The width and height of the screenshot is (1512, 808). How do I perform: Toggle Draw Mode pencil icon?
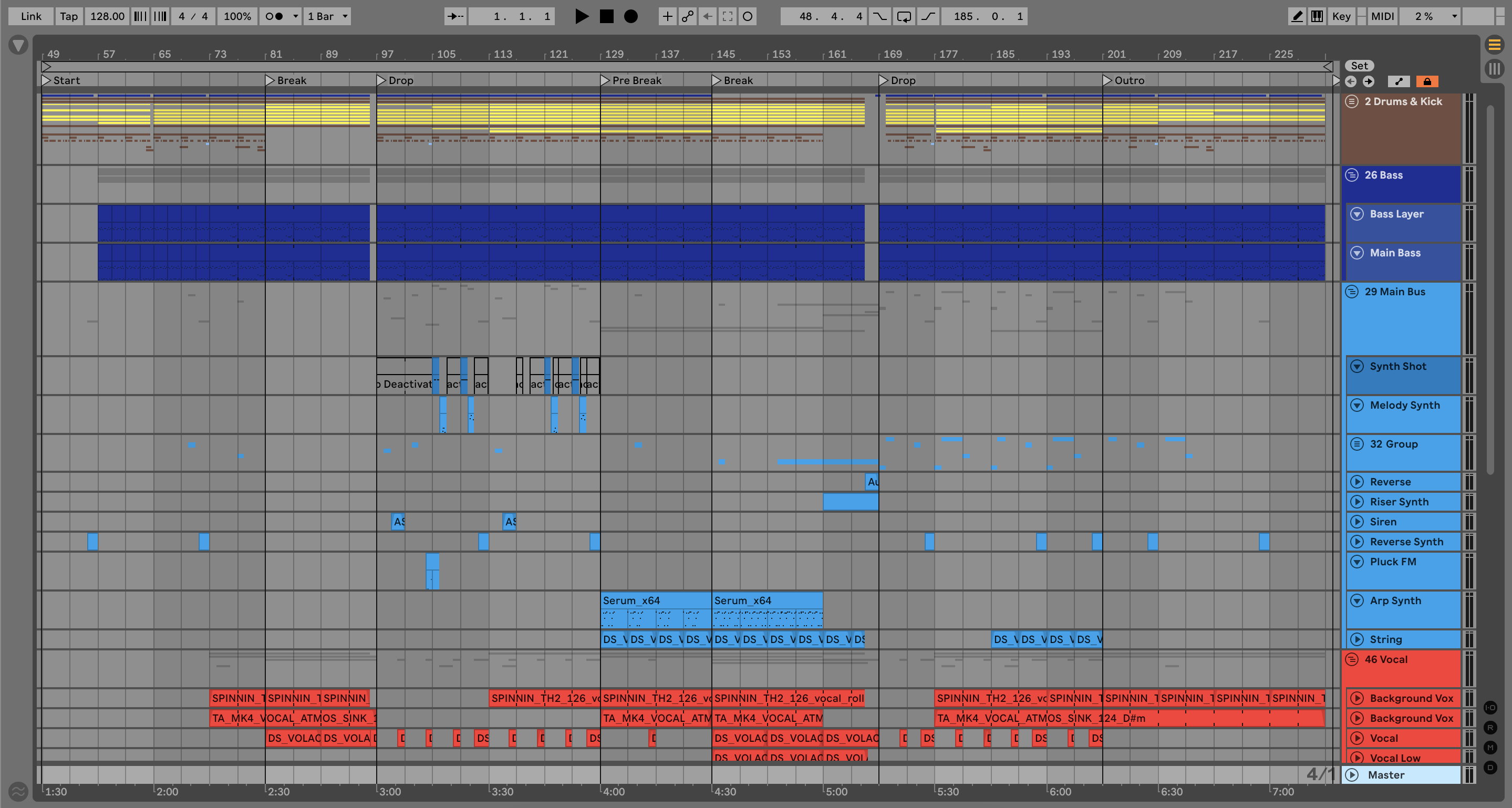coord(1297,16)
